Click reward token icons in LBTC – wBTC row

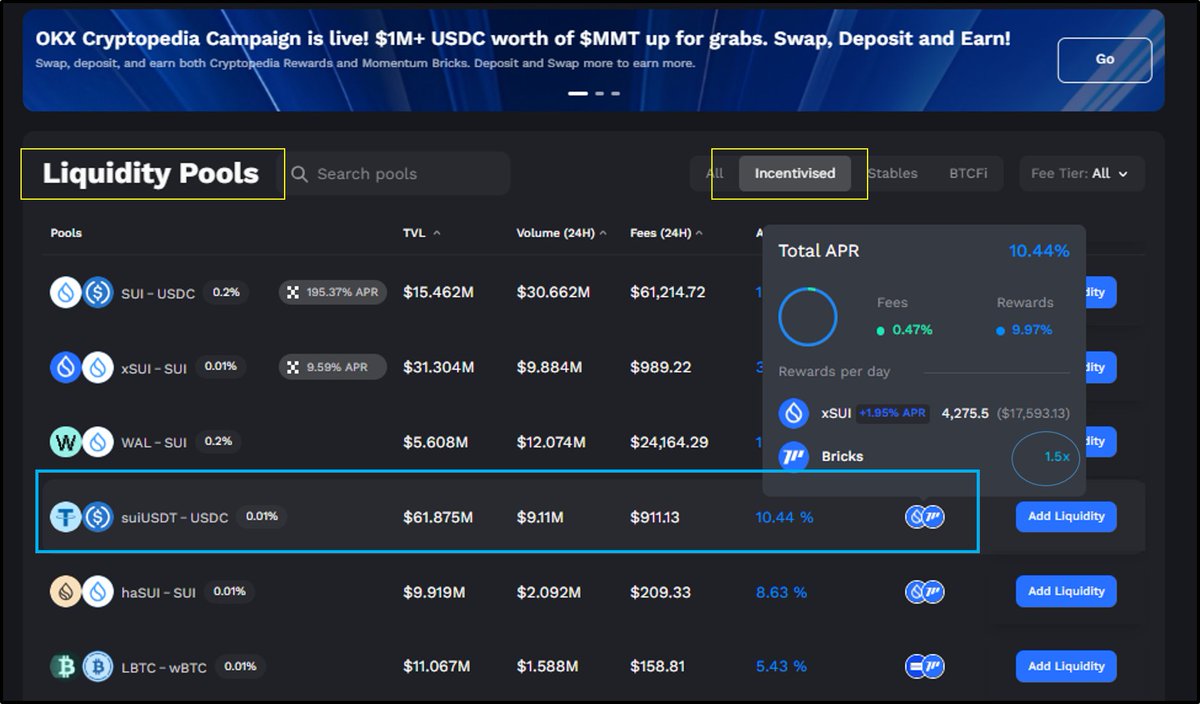click(x=925, y=667)
